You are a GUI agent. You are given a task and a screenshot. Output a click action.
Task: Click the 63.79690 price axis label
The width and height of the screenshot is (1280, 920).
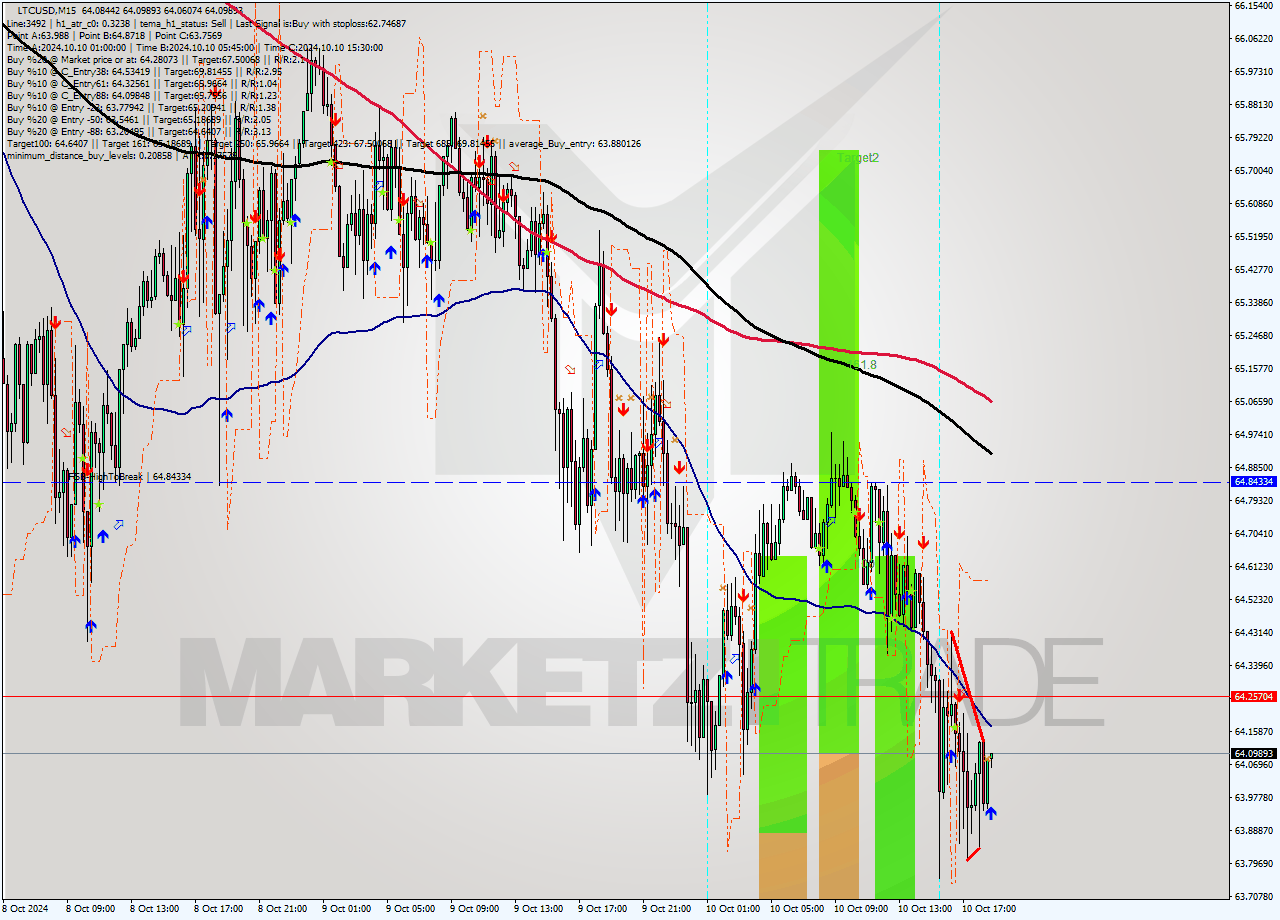coord(1254,863)
